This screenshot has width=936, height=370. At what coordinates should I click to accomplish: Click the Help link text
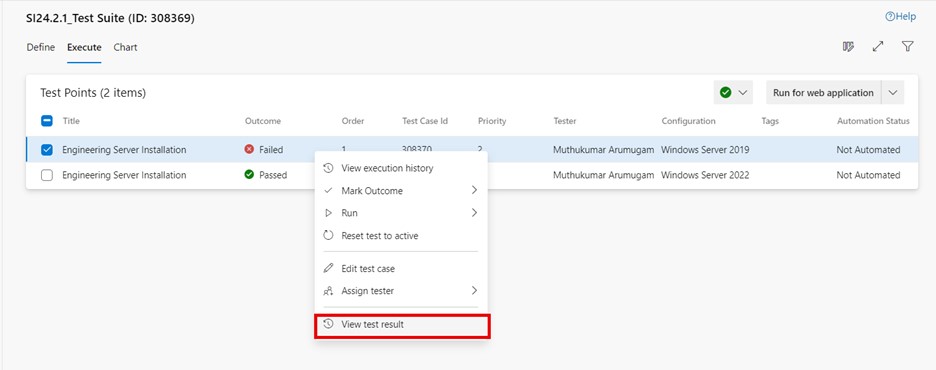coord(906,17)
